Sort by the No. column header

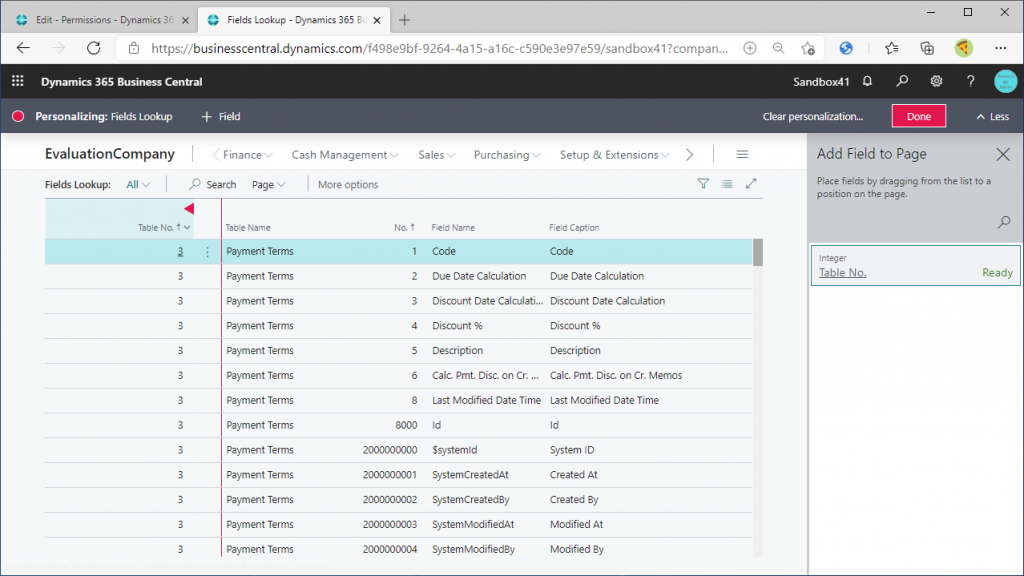point(404,227)
